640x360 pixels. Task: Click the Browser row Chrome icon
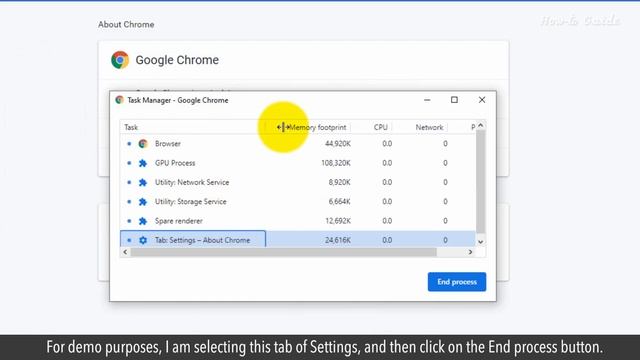[143, 144]
